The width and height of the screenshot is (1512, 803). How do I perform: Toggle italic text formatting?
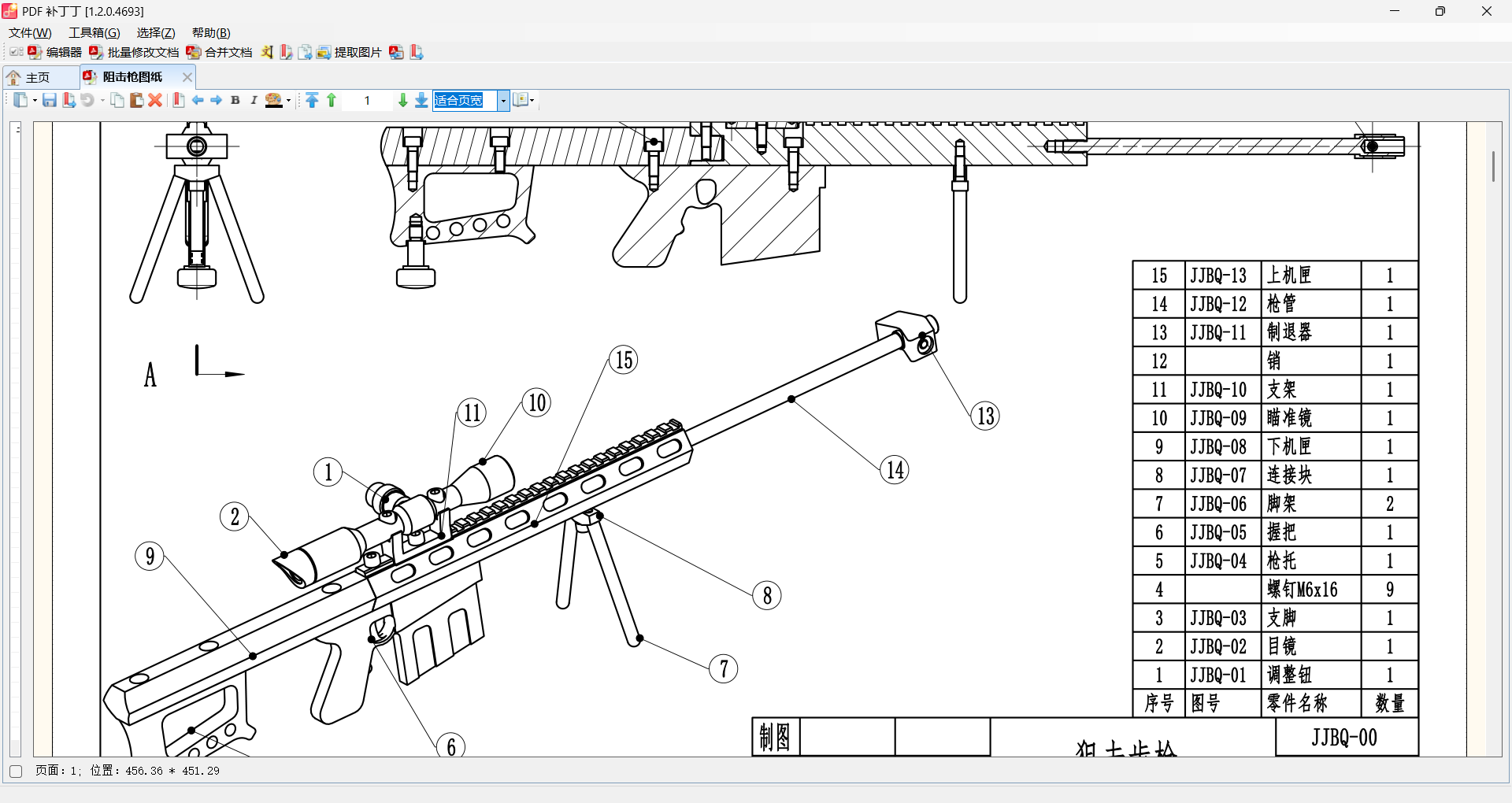(253, 100)
